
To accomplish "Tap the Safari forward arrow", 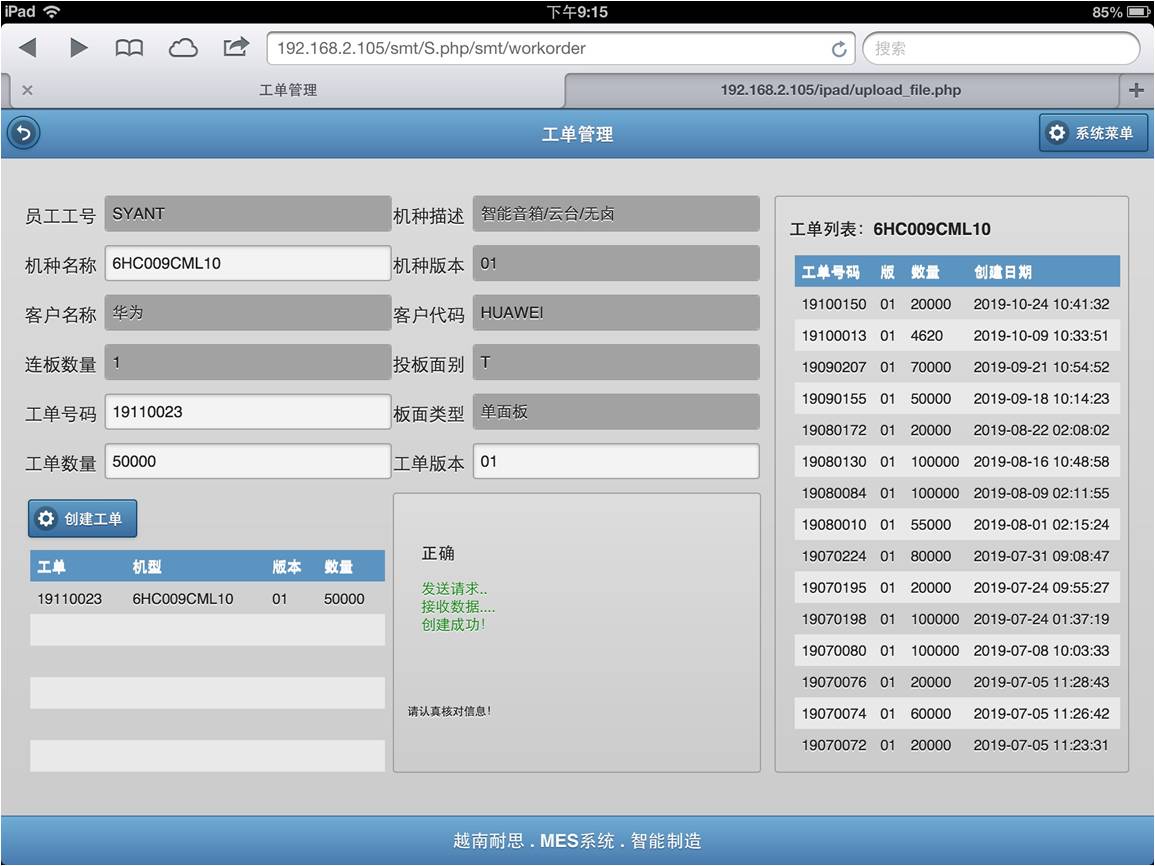I will click(x=78, y=48).
